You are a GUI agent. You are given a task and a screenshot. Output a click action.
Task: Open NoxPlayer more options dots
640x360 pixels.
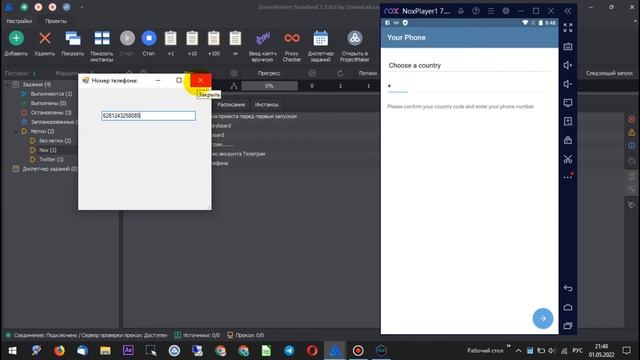pos(568,177)
